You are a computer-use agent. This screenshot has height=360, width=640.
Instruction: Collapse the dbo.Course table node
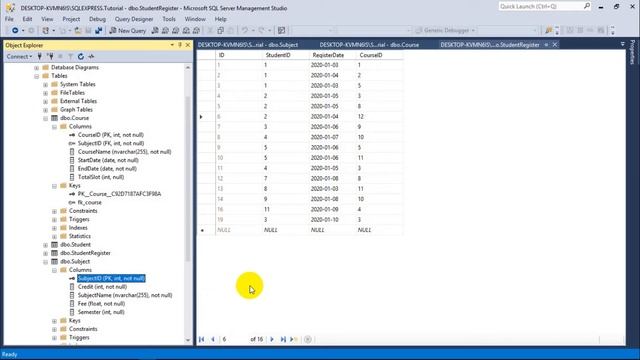[x=46, y=118]
